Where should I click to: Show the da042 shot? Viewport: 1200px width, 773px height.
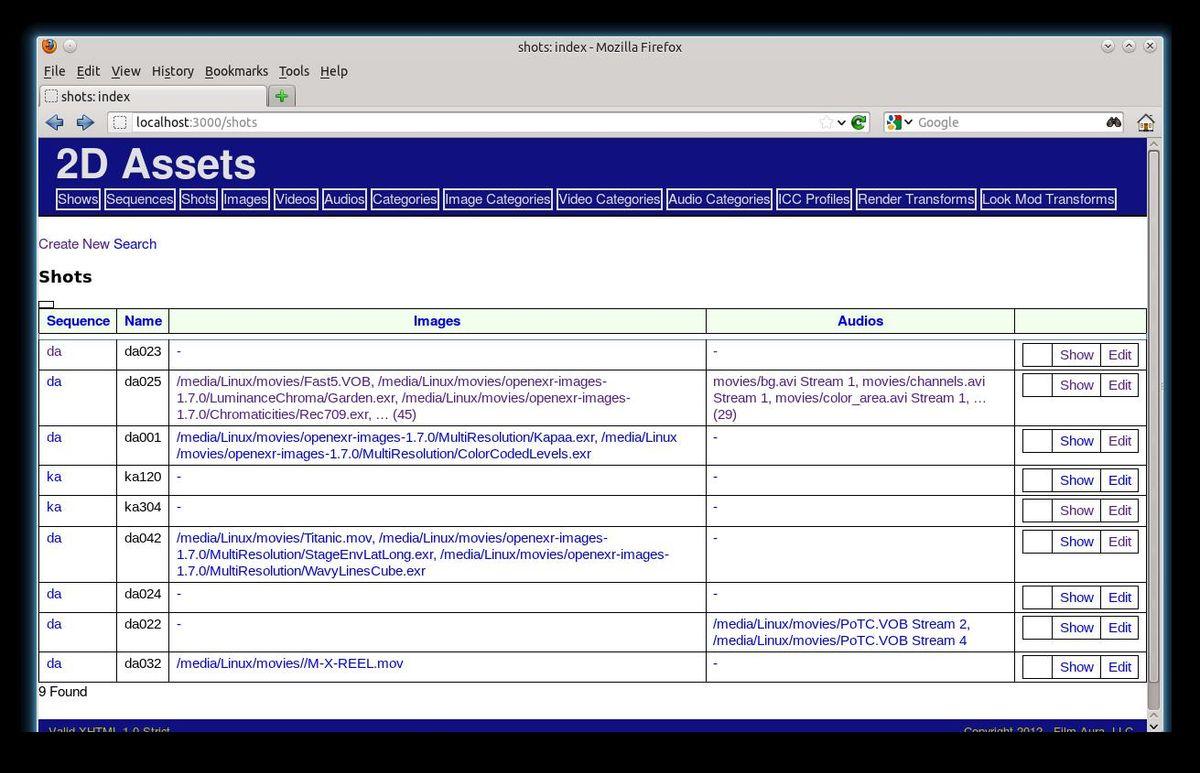pyautogui.click(x=1077, y=541)
